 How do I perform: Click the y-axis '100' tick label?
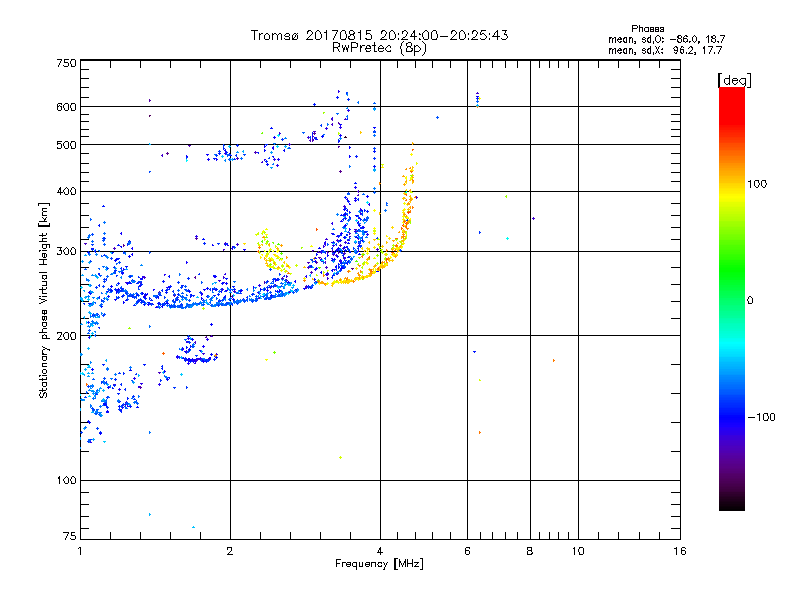(66, 480)
